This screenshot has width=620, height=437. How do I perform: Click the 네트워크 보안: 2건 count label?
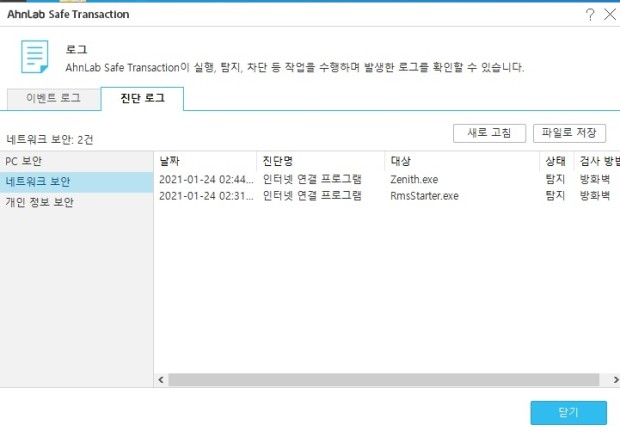point(50,140)
